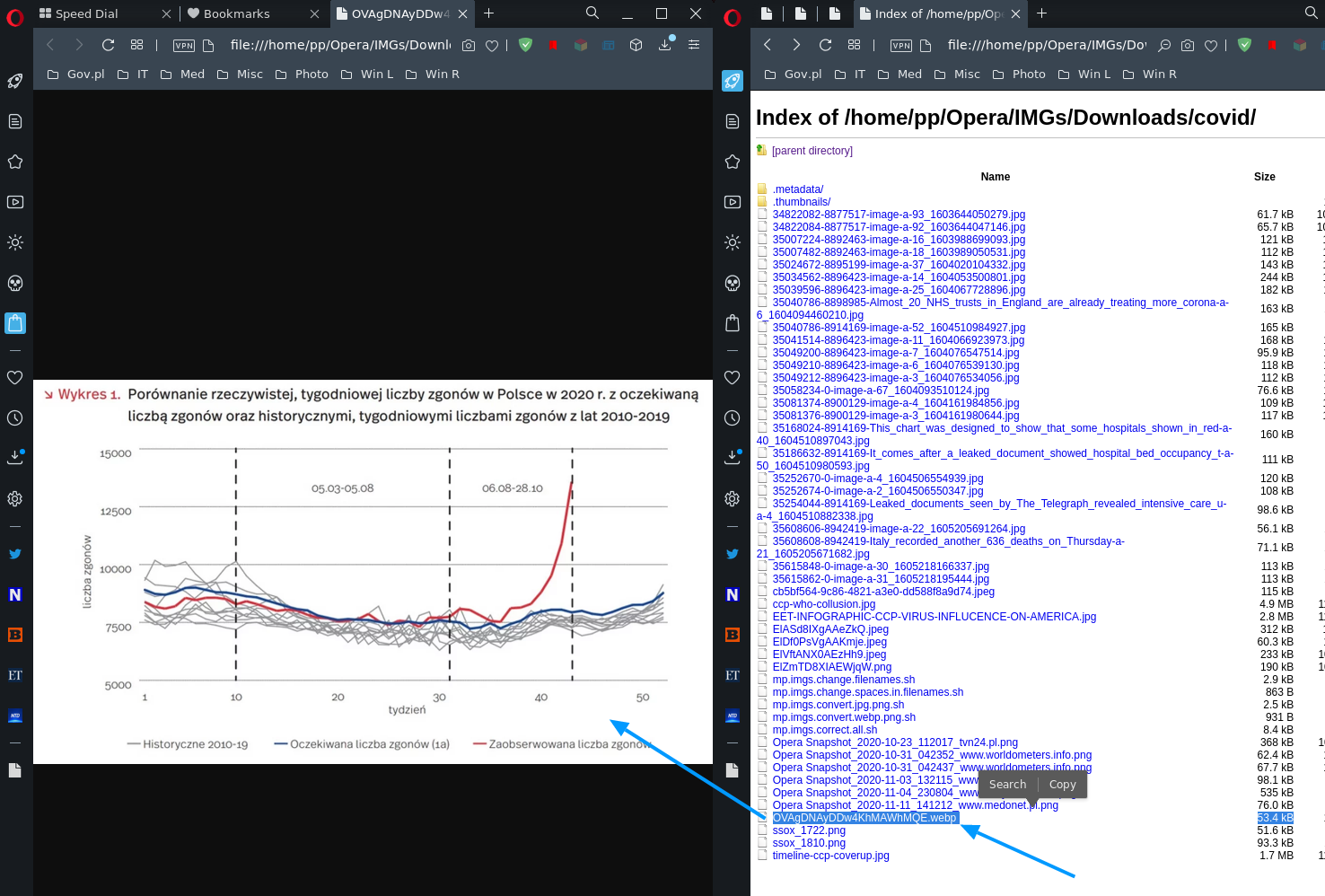Open history clock icon in left sidebar
Screen dimensions: 1325x896
15,418
